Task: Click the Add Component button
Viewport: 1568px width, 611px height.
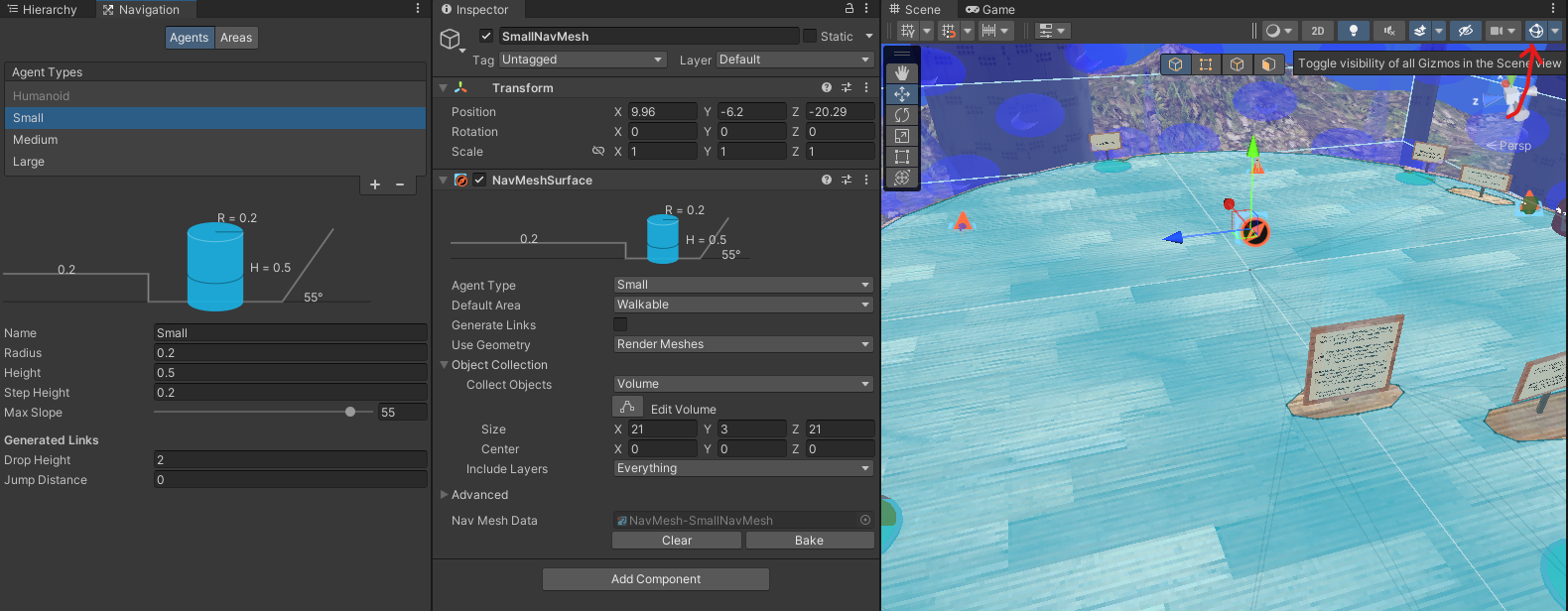Action: tap(655, 579)
